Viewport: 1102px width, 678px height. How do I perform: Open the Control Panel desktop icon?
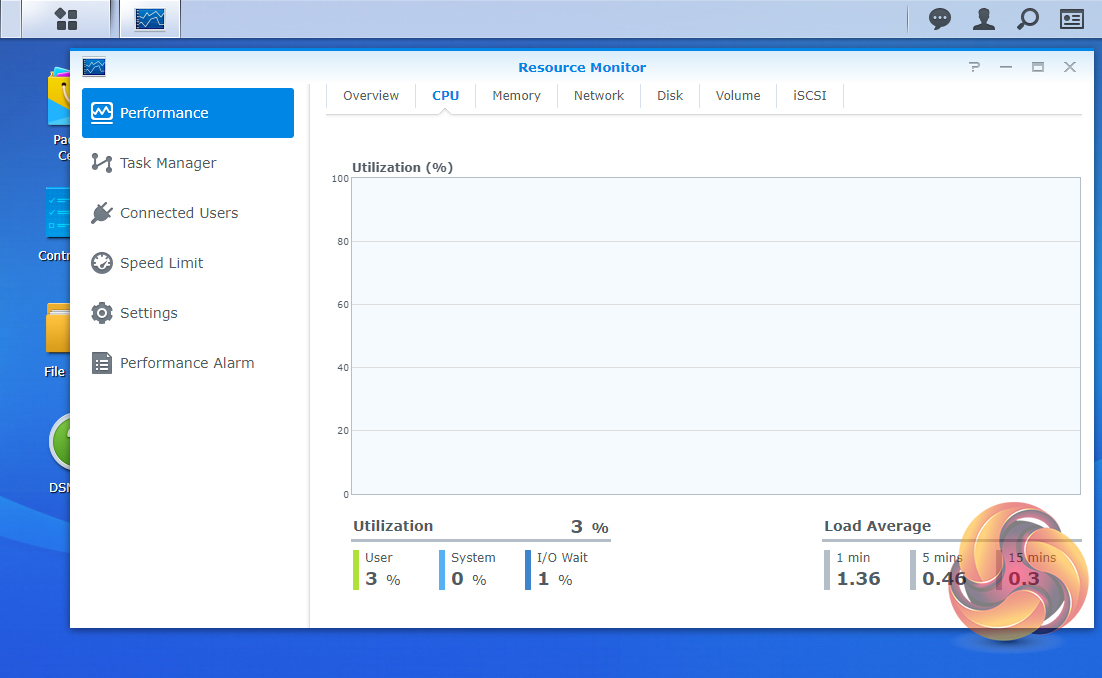[x=57, y=215]
